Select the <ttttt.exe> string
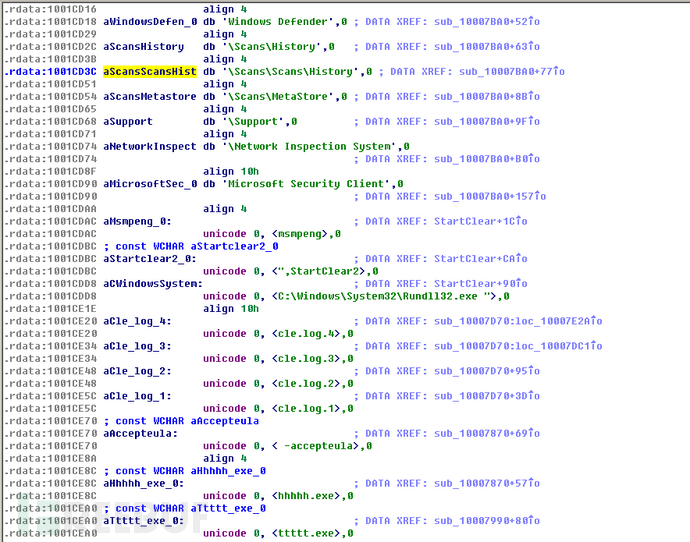The width and height of the screenshot is (690, 542). [306, 533]
